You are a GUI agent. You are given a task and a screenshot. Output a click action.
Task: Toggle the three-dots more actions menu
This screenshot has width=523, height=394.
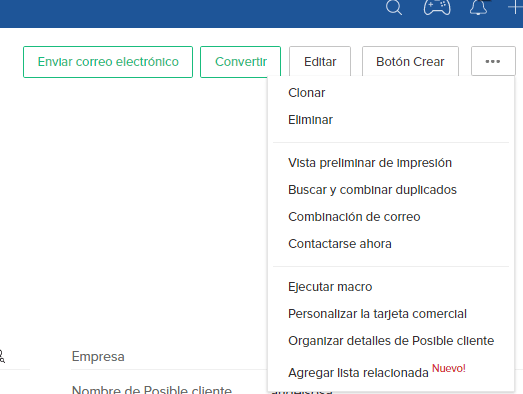click(x=493, y=61)
